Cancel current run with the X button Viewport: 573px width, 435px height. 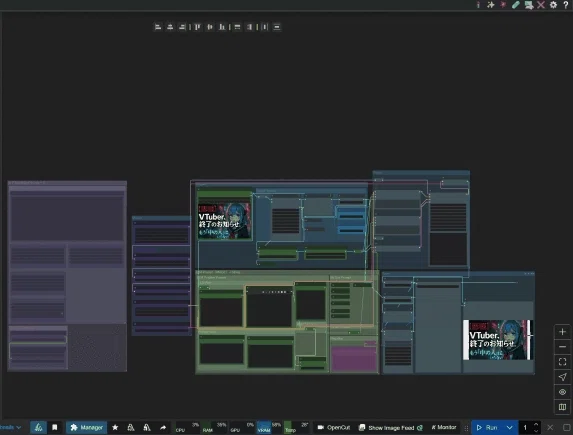click(x=550, y=427)
